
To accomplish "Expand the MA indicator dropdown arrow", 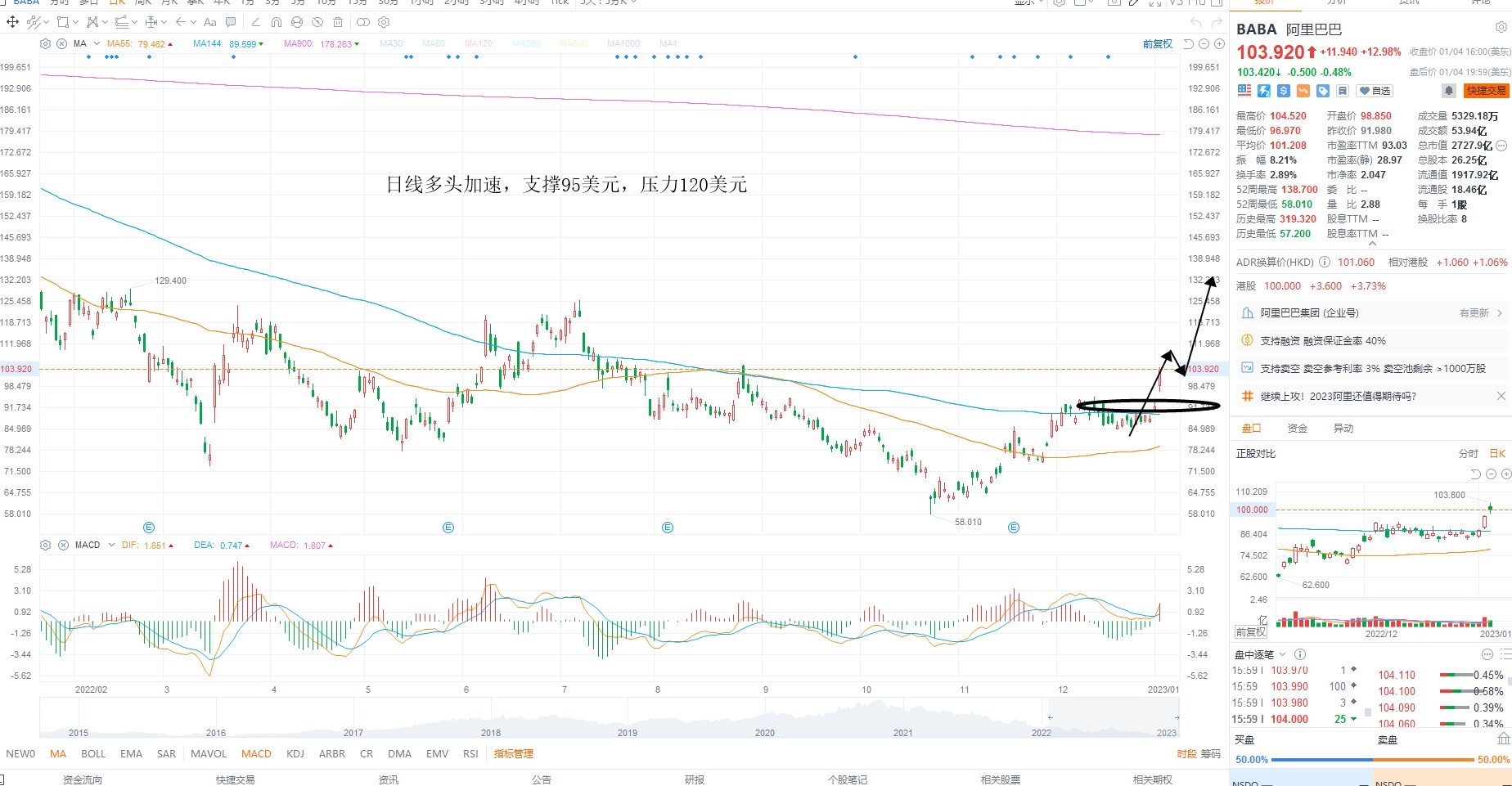I will pyautogui.click(x=97, y=43).
